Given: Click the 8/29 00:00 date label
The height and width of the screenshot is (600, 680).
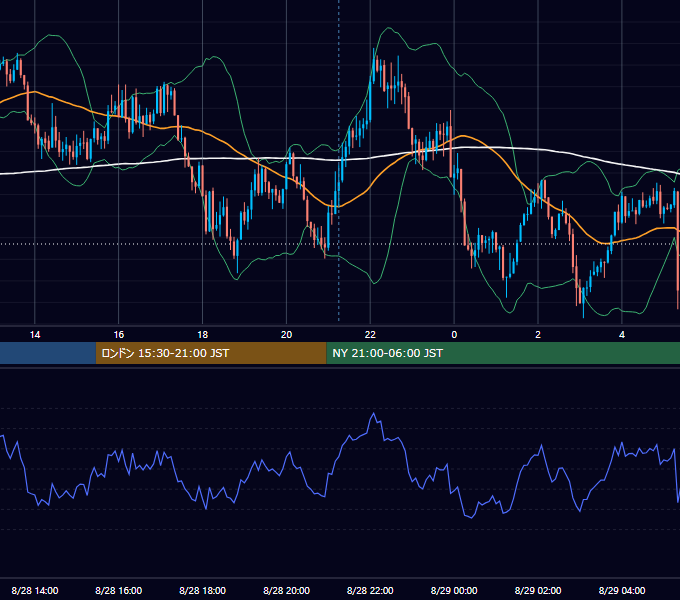Looking at the screenshot, I should point(454,590).
